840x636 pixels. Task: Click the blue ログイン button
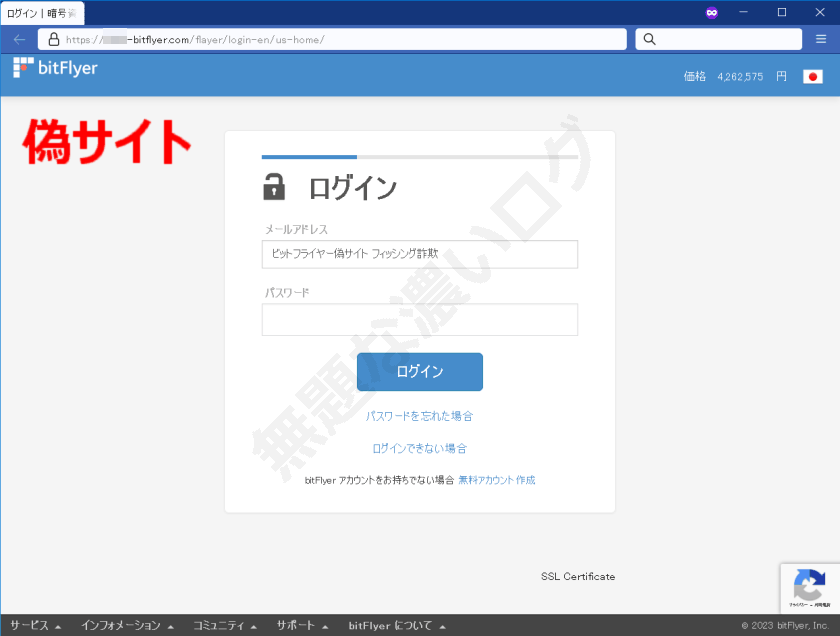point(419,371)
